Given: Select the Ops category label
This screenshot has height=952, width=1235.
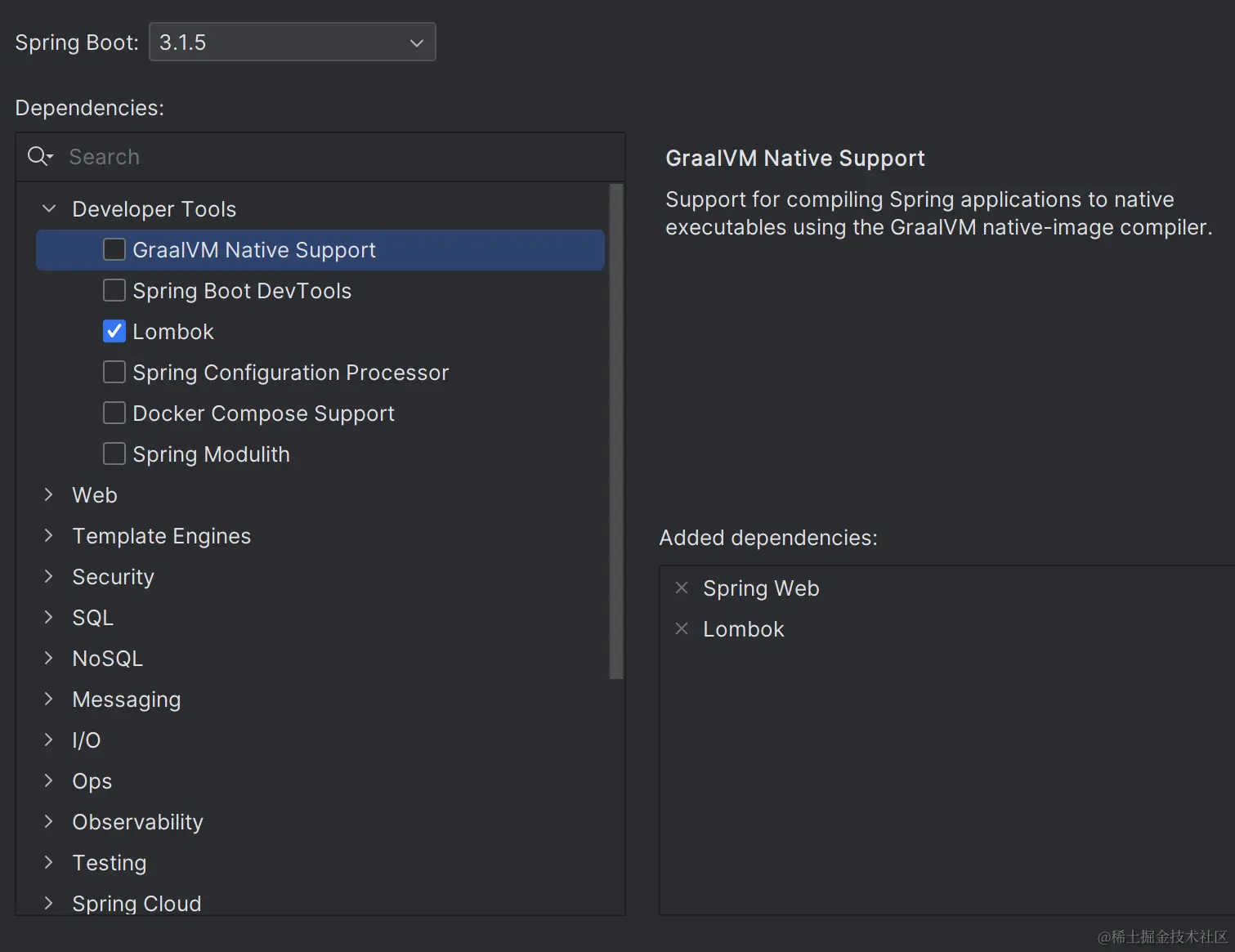Looking at the screenshot, I should click(92, 781).
